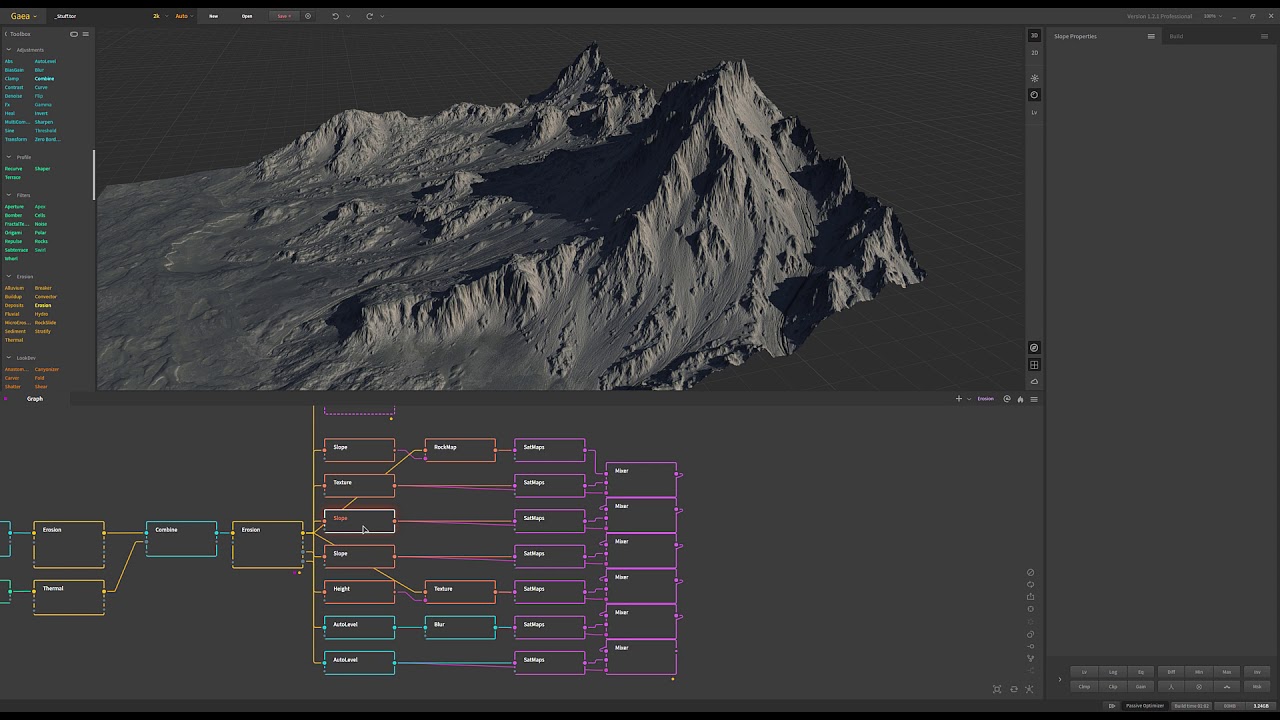Click the build-queue icon in status bar
The width and height of the screenshot is (1280, 720).
[x=1111, y=706]
